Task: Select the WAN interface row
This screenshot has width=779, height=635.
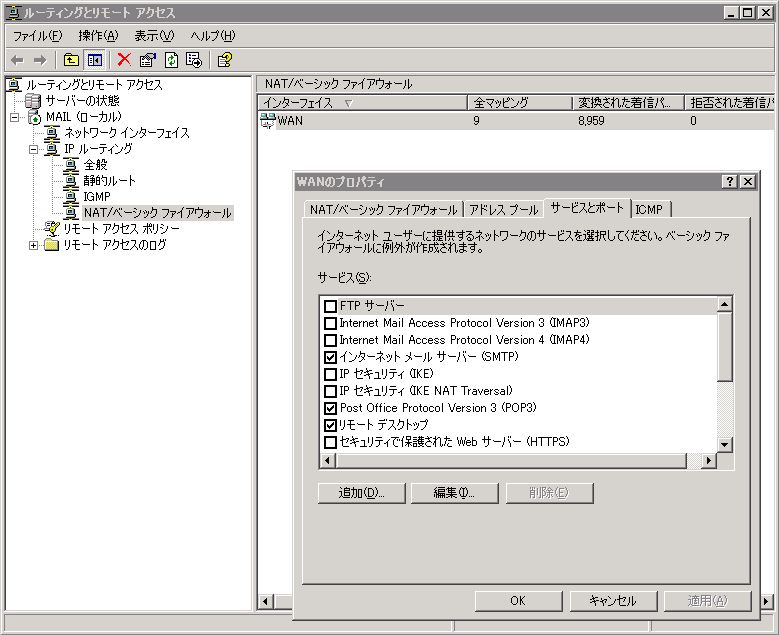Action: coord(289,121)
